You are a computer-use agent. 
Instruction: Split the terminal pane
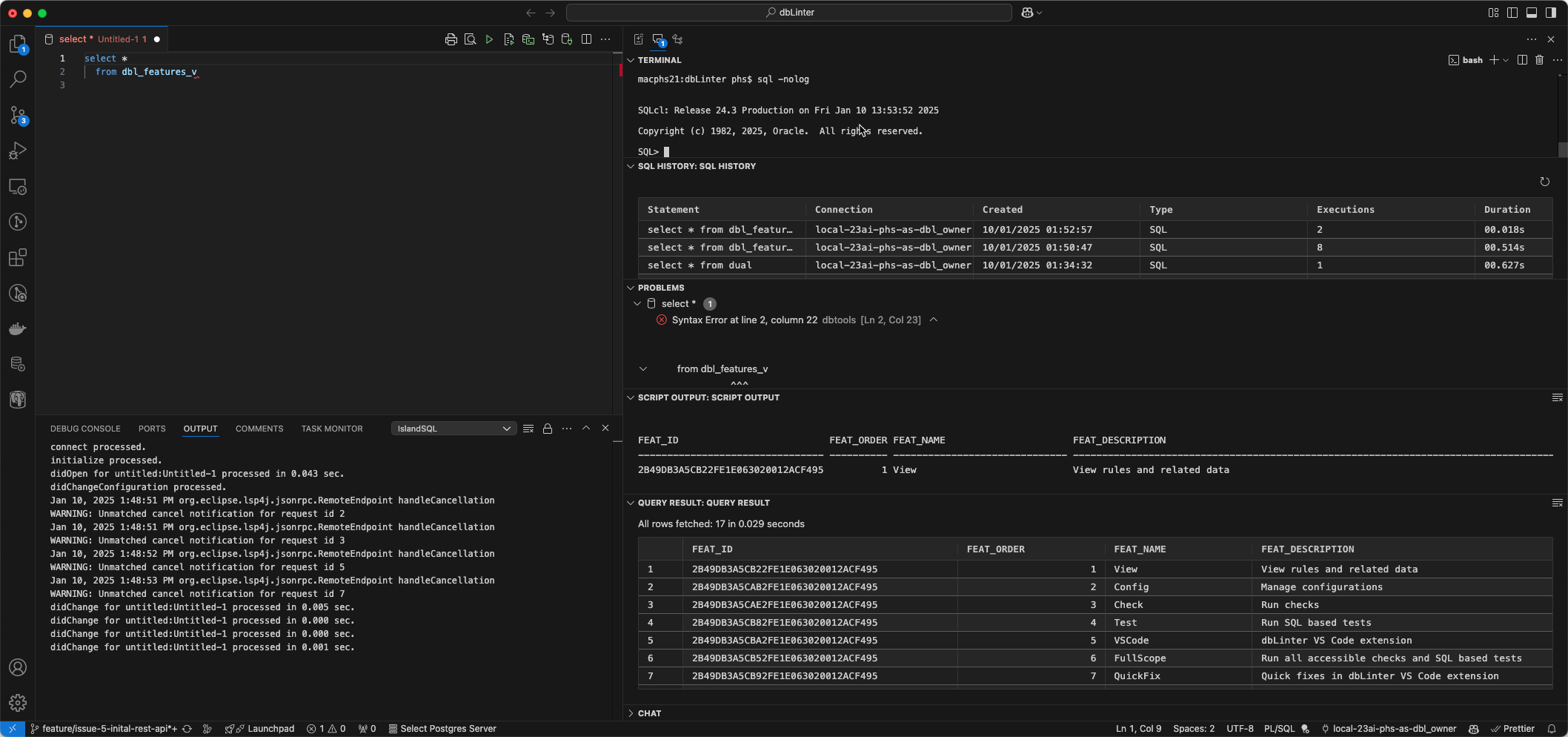coord(1522,60)
